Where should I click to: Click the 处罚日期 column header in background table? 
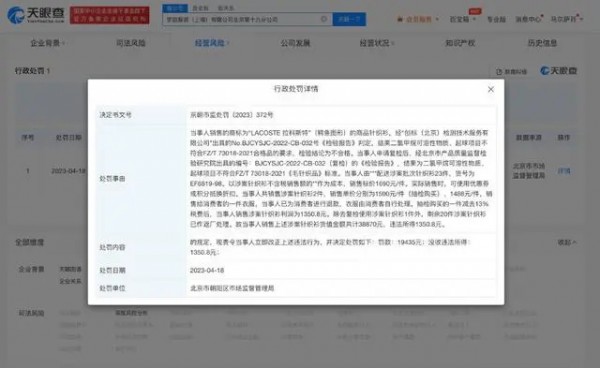[x=68, y=137]
